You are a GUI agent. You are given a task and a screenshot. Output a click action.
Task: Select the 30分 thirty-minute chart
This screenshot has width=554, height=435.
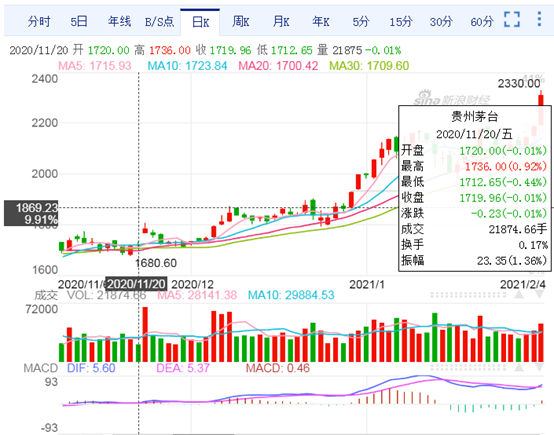(441, 22)
